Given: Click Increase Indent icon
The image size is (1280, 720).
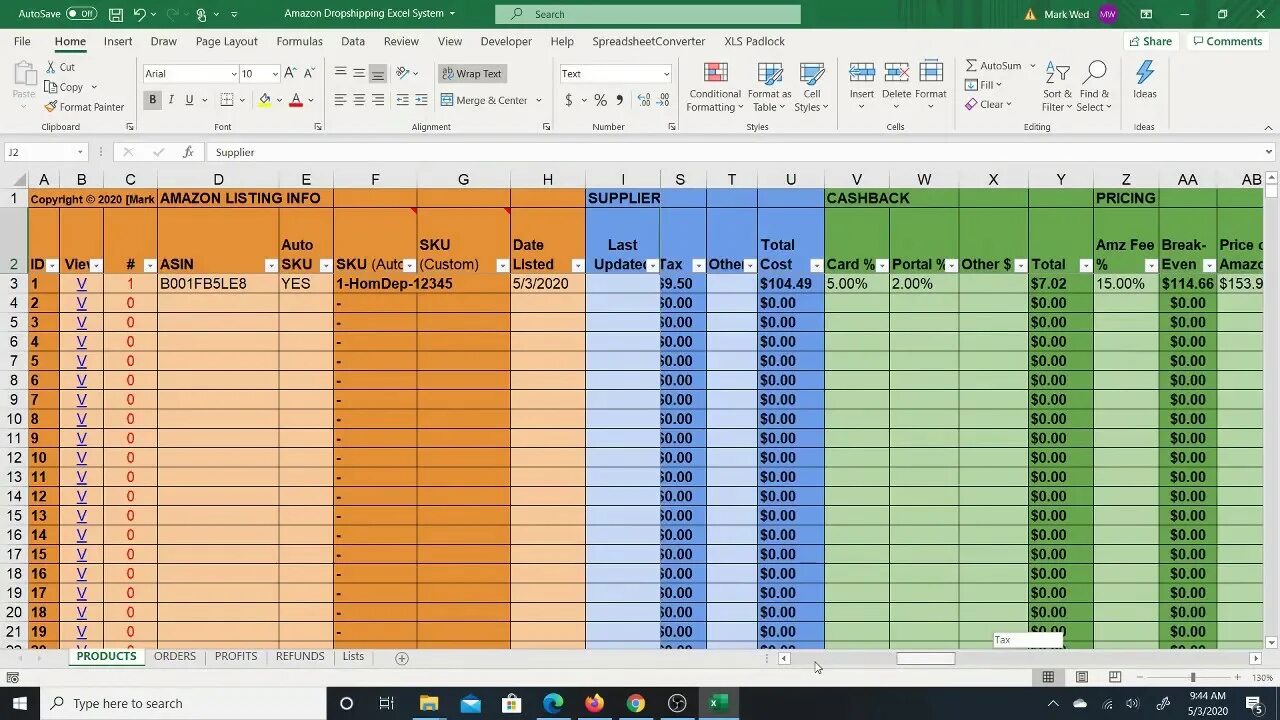Looking at the screenshot, I should tap(421, 100).
